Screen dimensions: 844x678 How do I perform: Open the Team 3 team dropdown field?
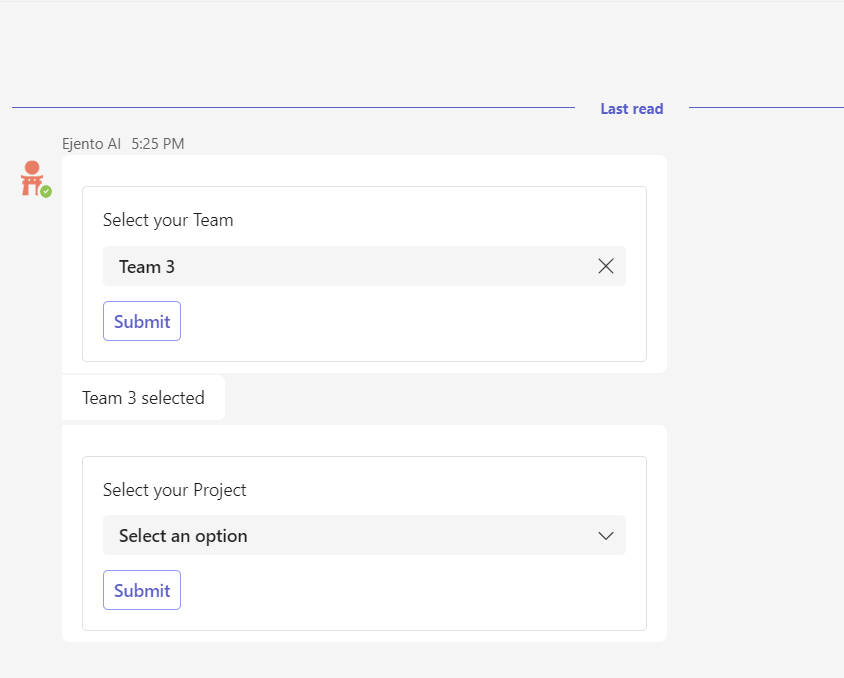point(350,266)
